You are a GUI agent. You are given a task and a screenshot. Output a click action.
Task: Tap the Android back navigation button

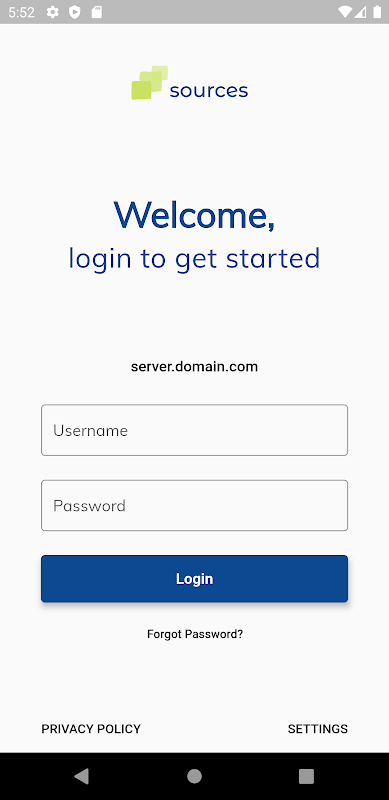(x=81, y=776)
